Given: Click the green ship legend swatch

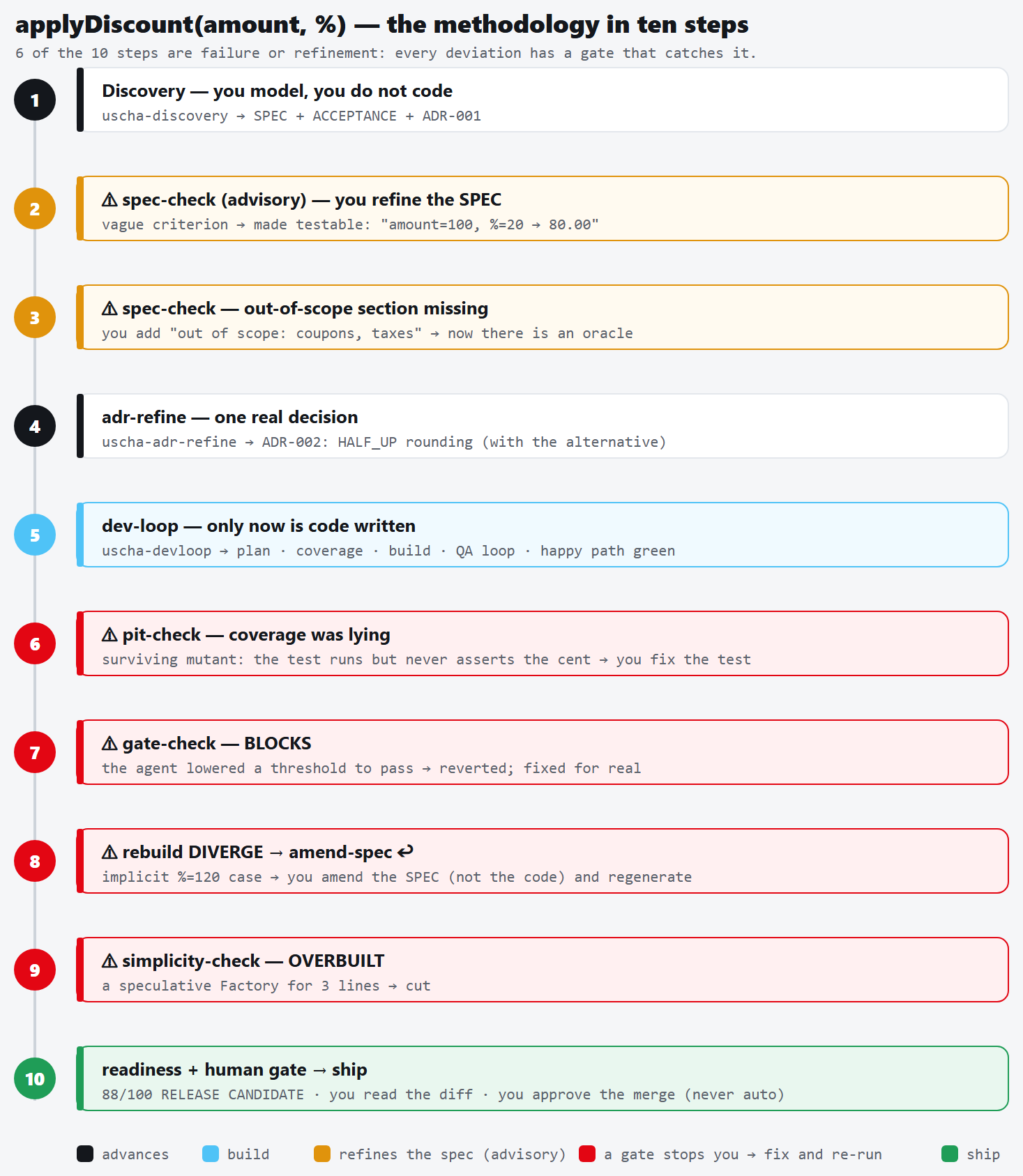Looking at the screenshot, I should 950,1154.
